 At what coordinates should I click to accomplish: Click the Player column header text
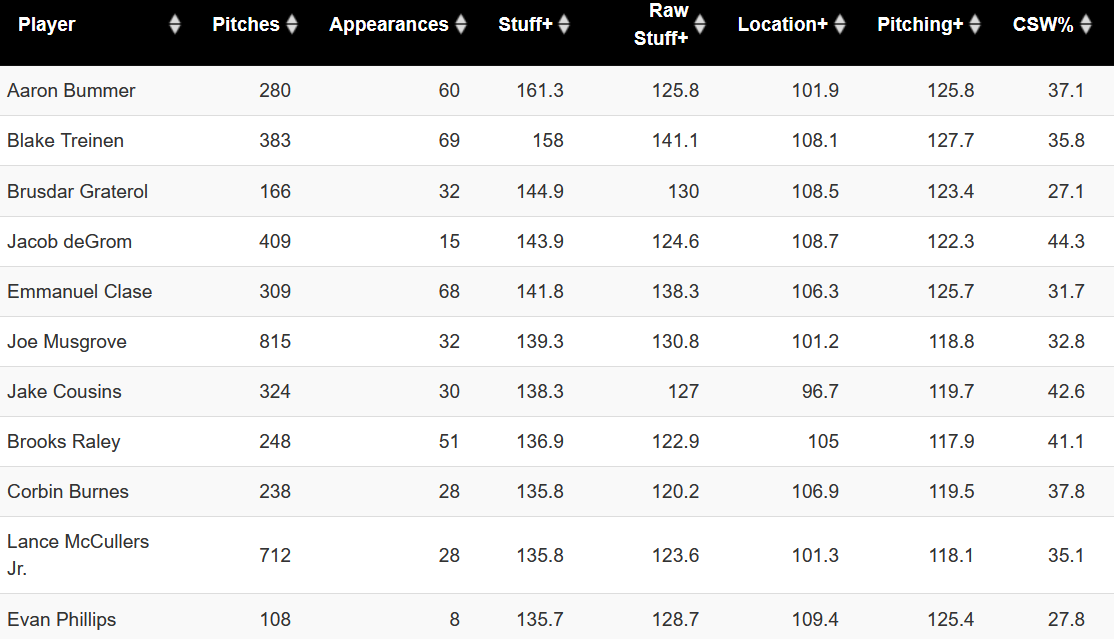pos(47,25)
